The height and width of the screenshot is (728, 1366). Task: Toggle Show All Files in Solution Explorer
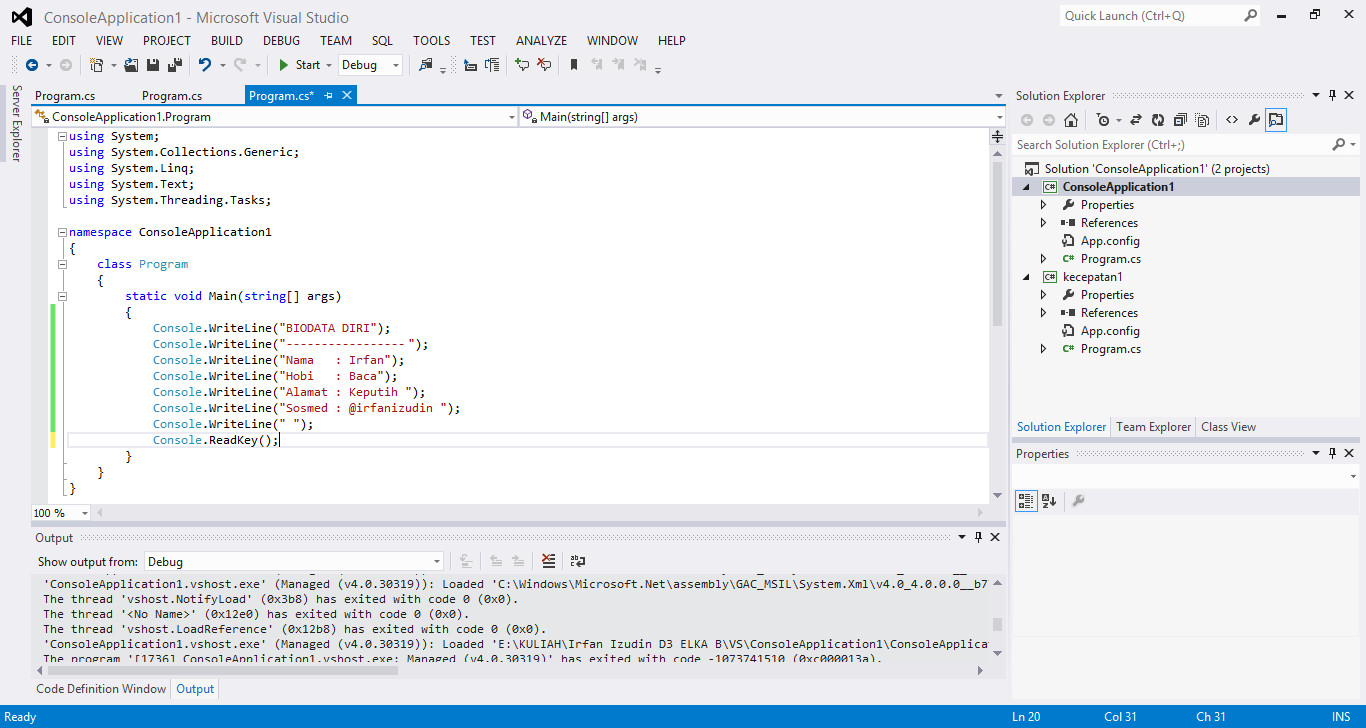click(1202, 120)
